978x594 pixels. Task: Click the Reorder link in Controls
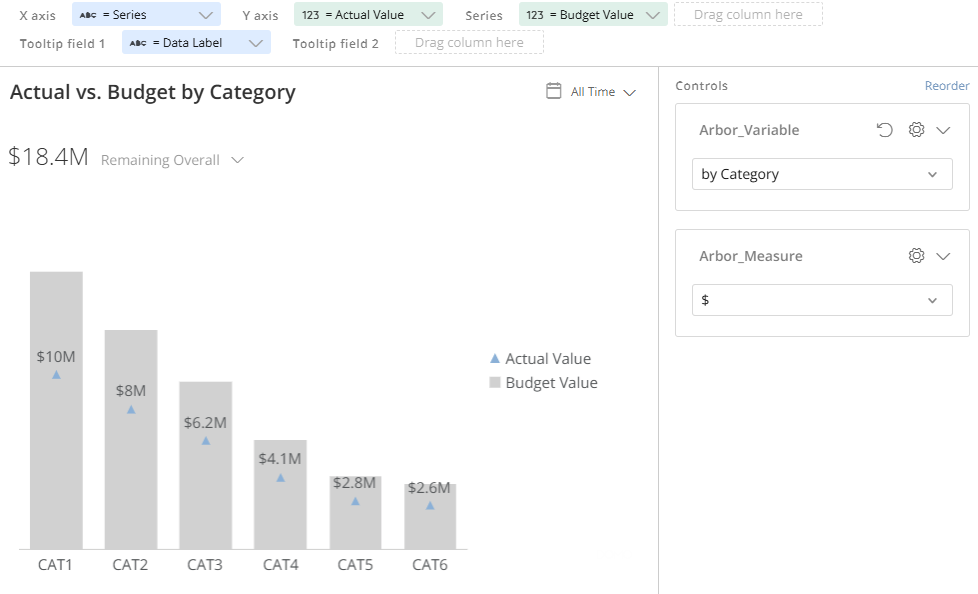tap(947, 85)
